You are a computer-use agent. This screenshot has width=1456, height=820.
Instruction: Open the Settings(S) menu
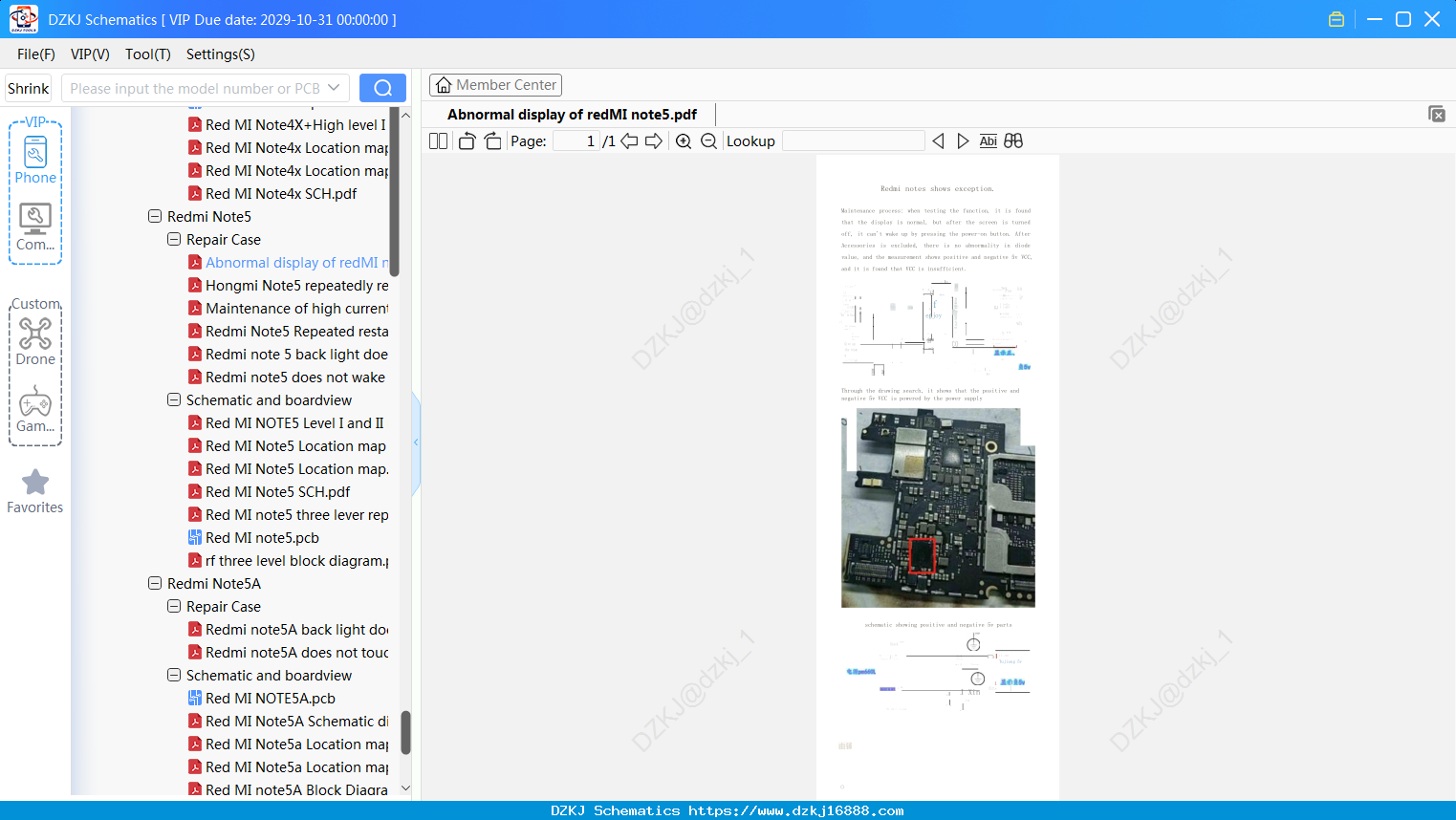[221, 54]
